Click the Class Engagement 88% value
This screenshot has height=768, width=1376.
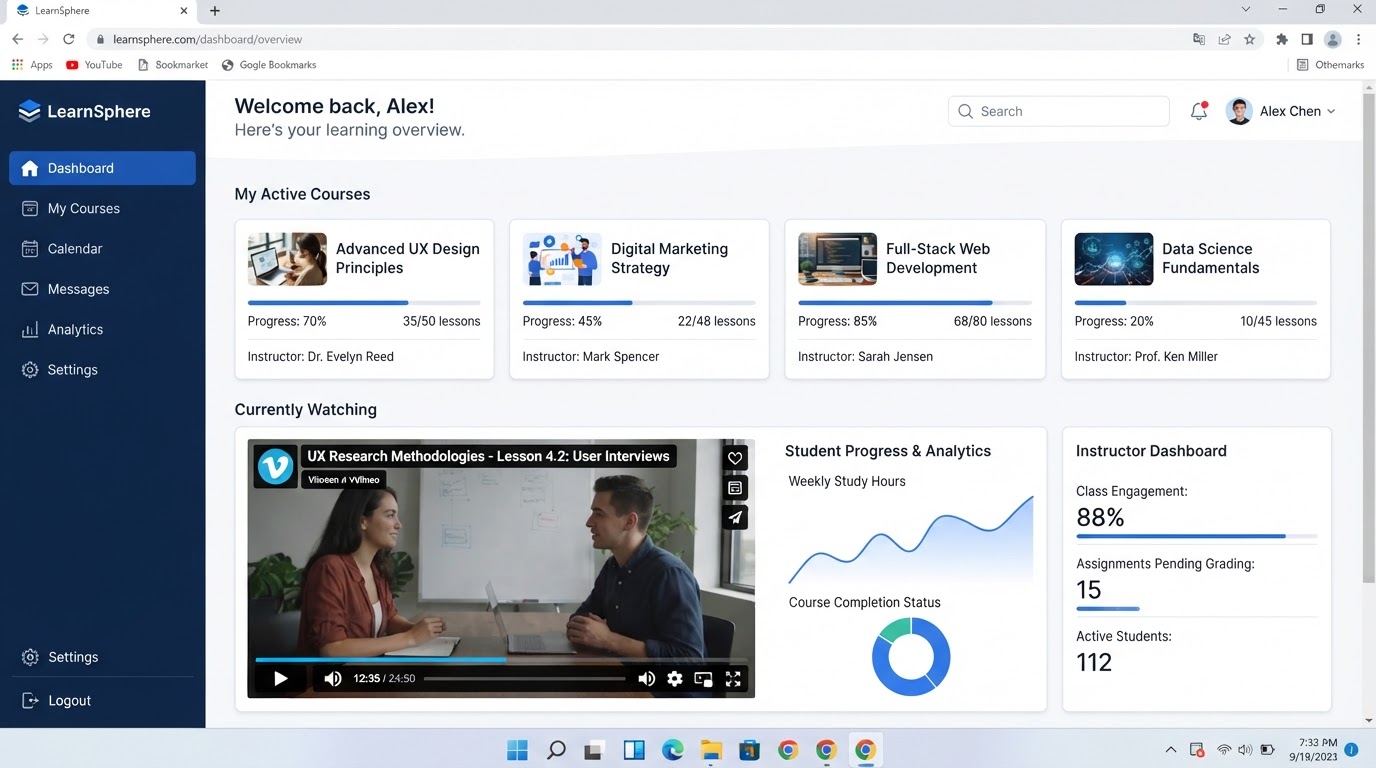(x=1100, y=517)
